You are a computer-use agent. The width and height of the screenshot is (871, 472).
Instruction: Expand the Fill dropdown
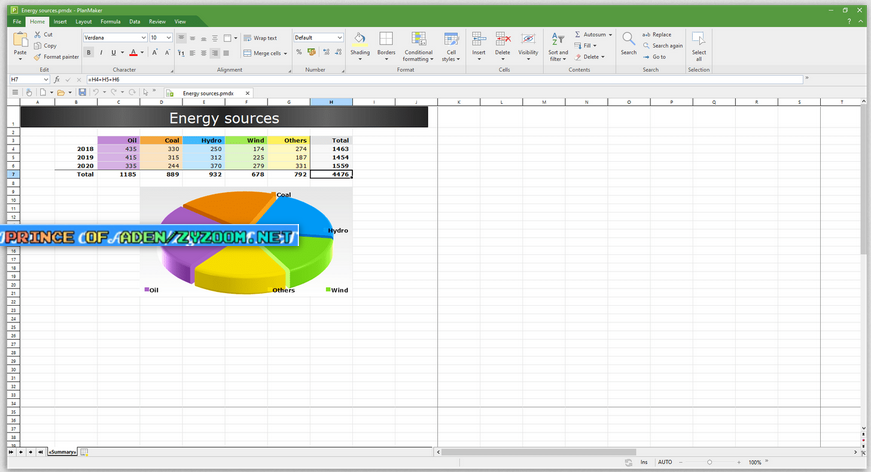[594, 46]
